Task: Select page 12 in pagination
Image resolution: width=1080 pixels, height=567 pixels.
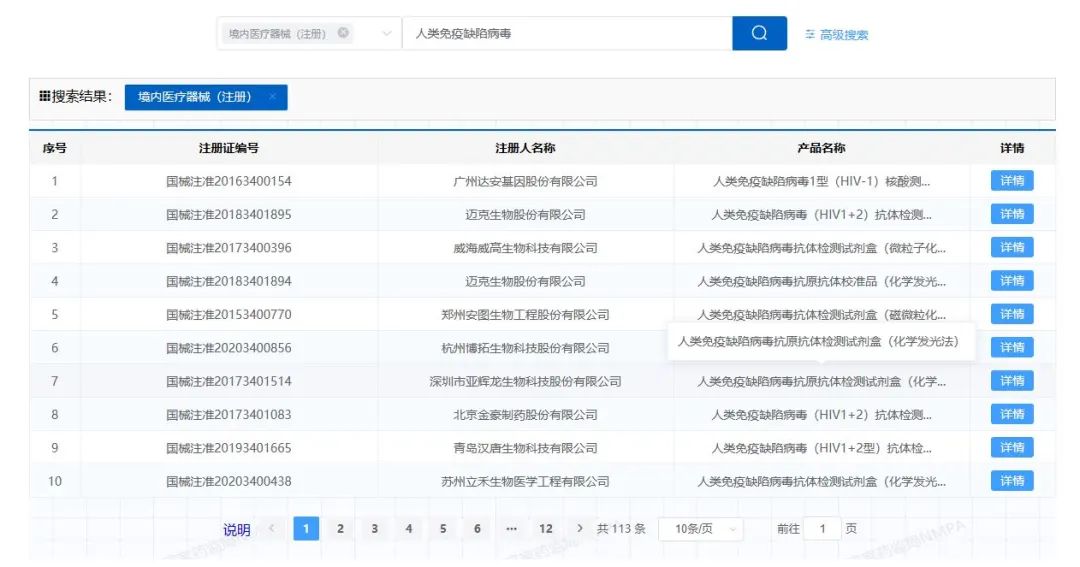Action: (545, 529)
